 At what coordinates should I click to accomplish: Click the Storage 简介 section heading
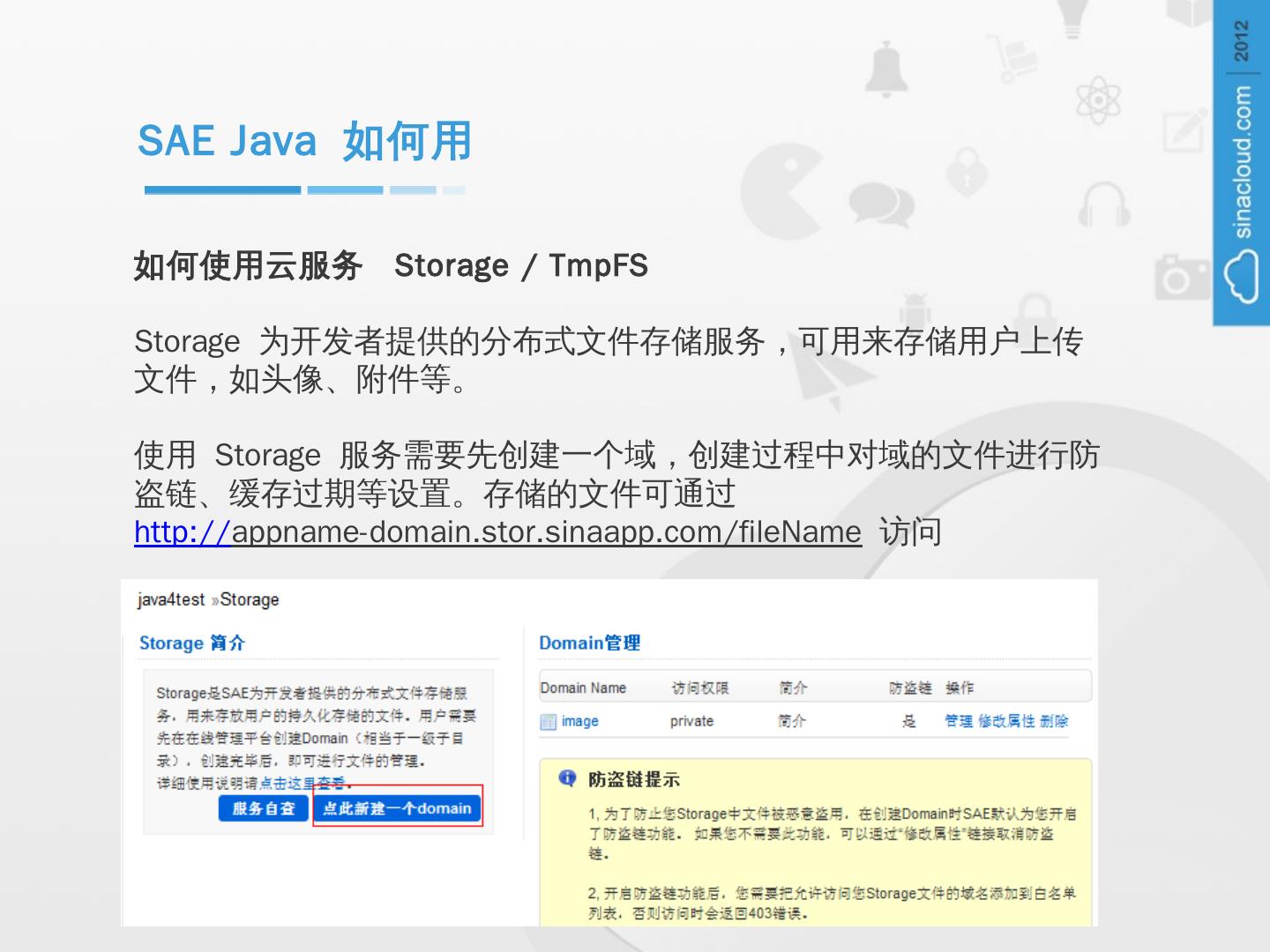[x=192, y=643]
